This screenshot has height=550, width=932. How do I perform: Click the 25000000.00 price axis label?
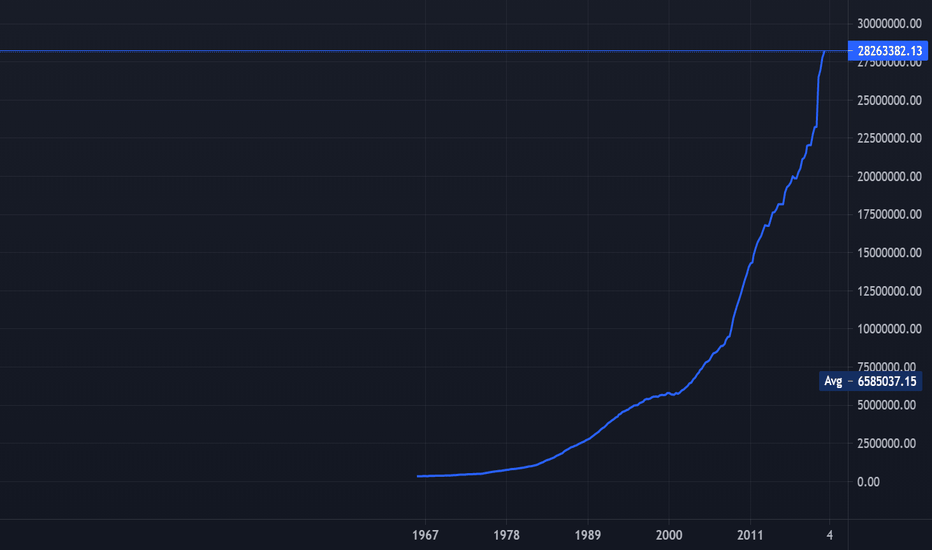(889, 100)
